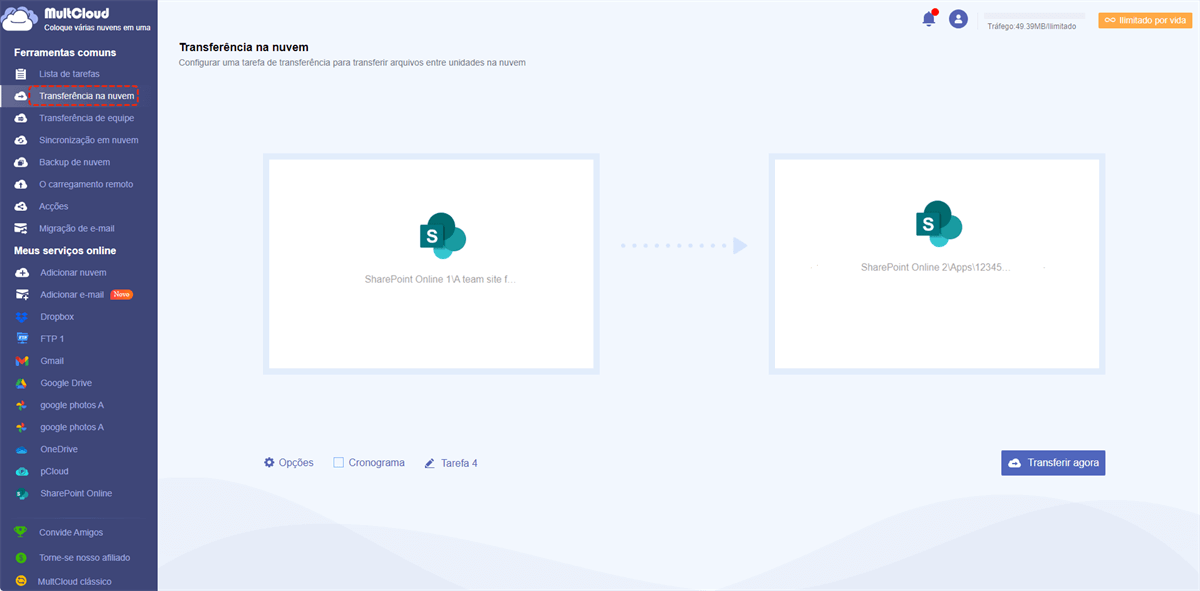Image resolution: width=1200 pixels, height=591 pixels.
Task: Open Convide Amigos link
Action: point(71,532)
